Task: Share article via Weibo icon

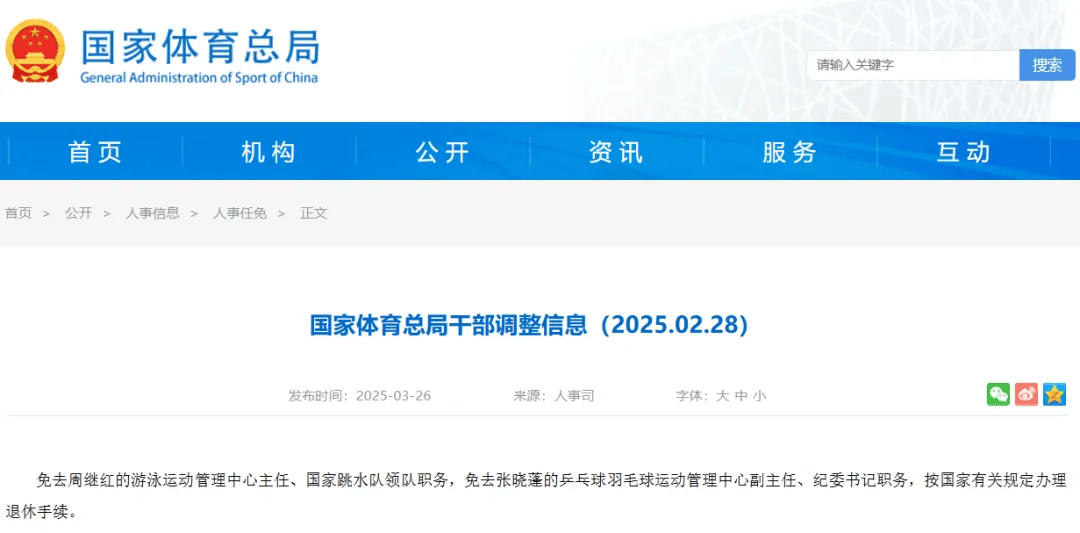Action: pos(1026,394)
